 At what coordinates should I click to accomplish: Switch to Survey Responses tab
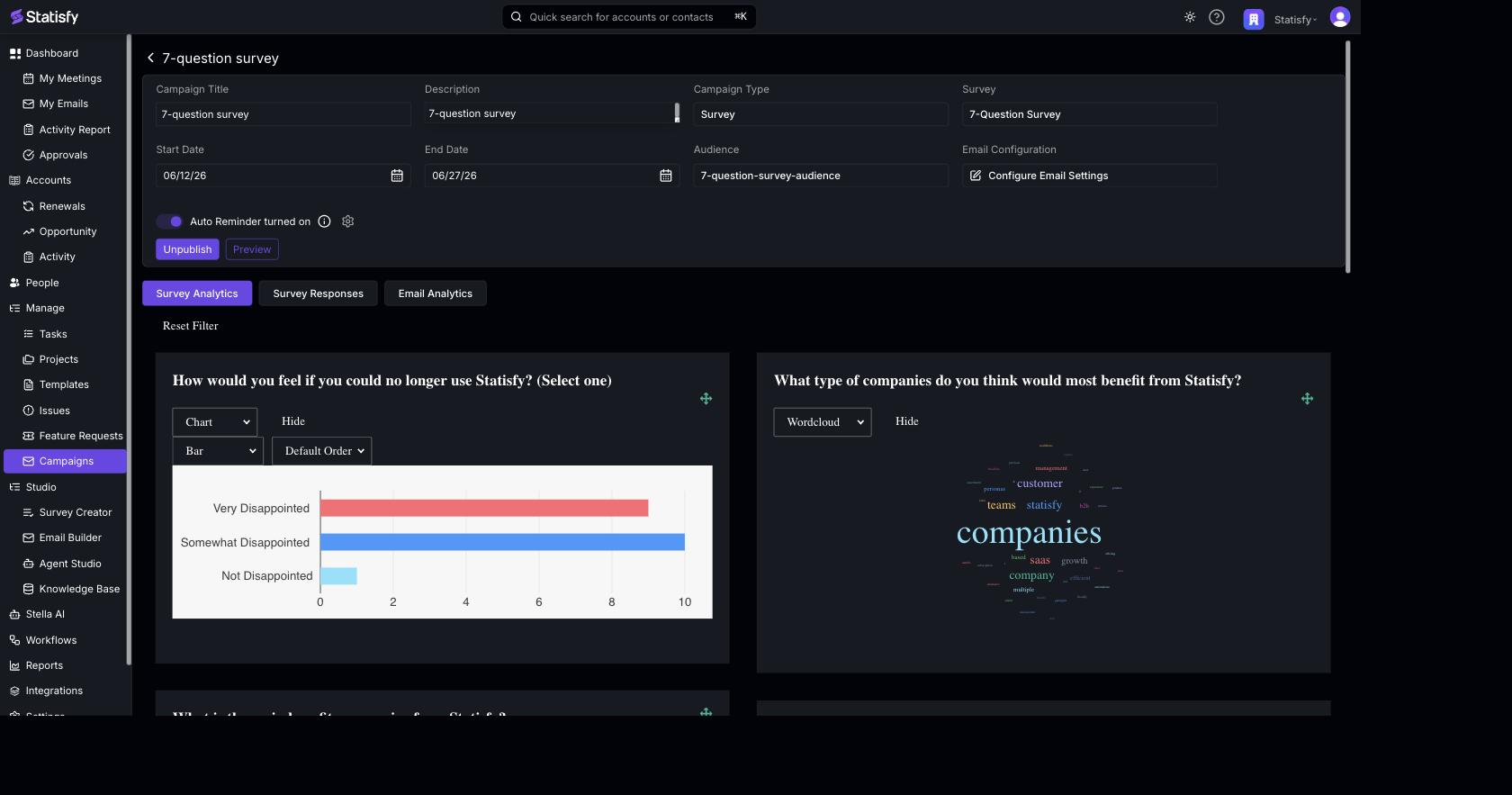pos(319,294)
